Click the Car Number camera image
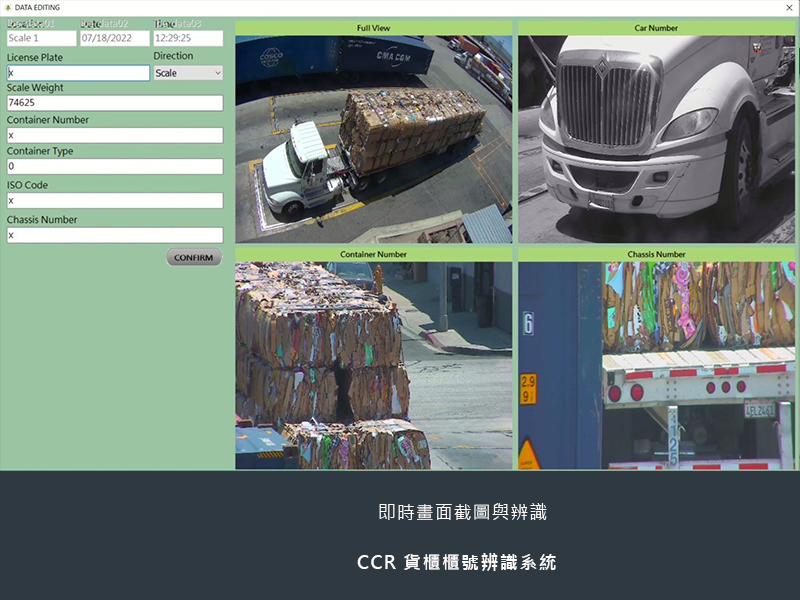The height and width of the screenshot is (600, 800). coord(658,135)
